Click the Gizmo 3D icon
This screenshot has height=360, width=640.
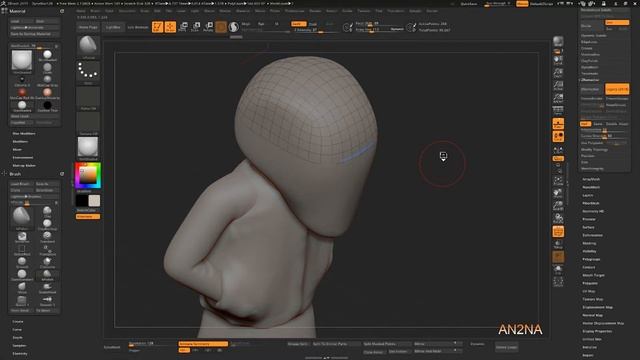coord(221,27)
